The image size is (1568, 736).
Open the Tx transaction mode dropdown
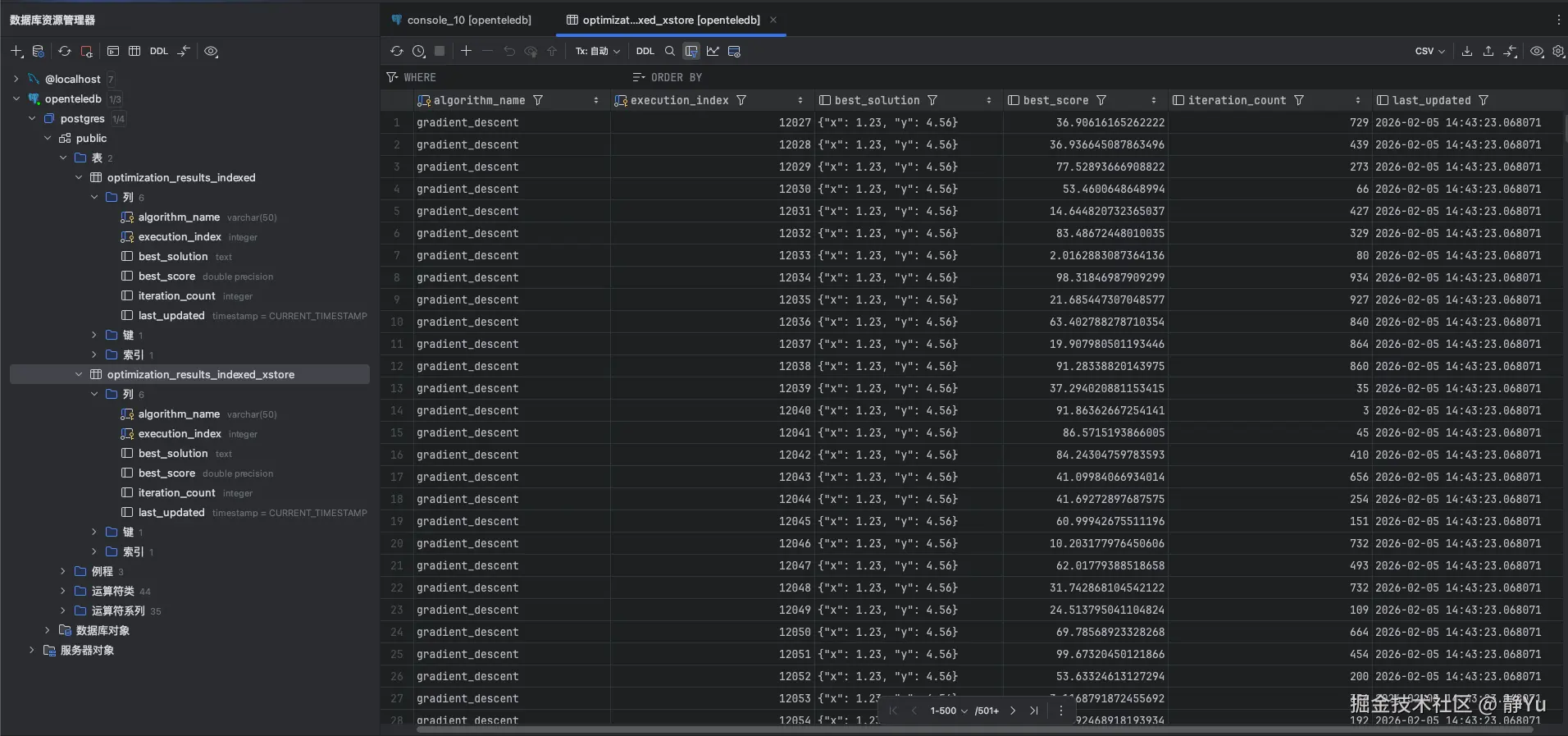(597, 51)
